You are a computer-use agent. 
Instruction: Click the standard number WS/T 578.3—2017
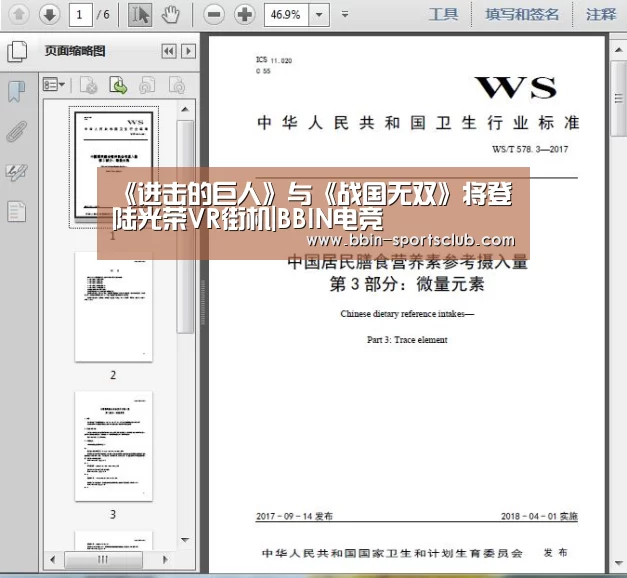pos(530,149)
